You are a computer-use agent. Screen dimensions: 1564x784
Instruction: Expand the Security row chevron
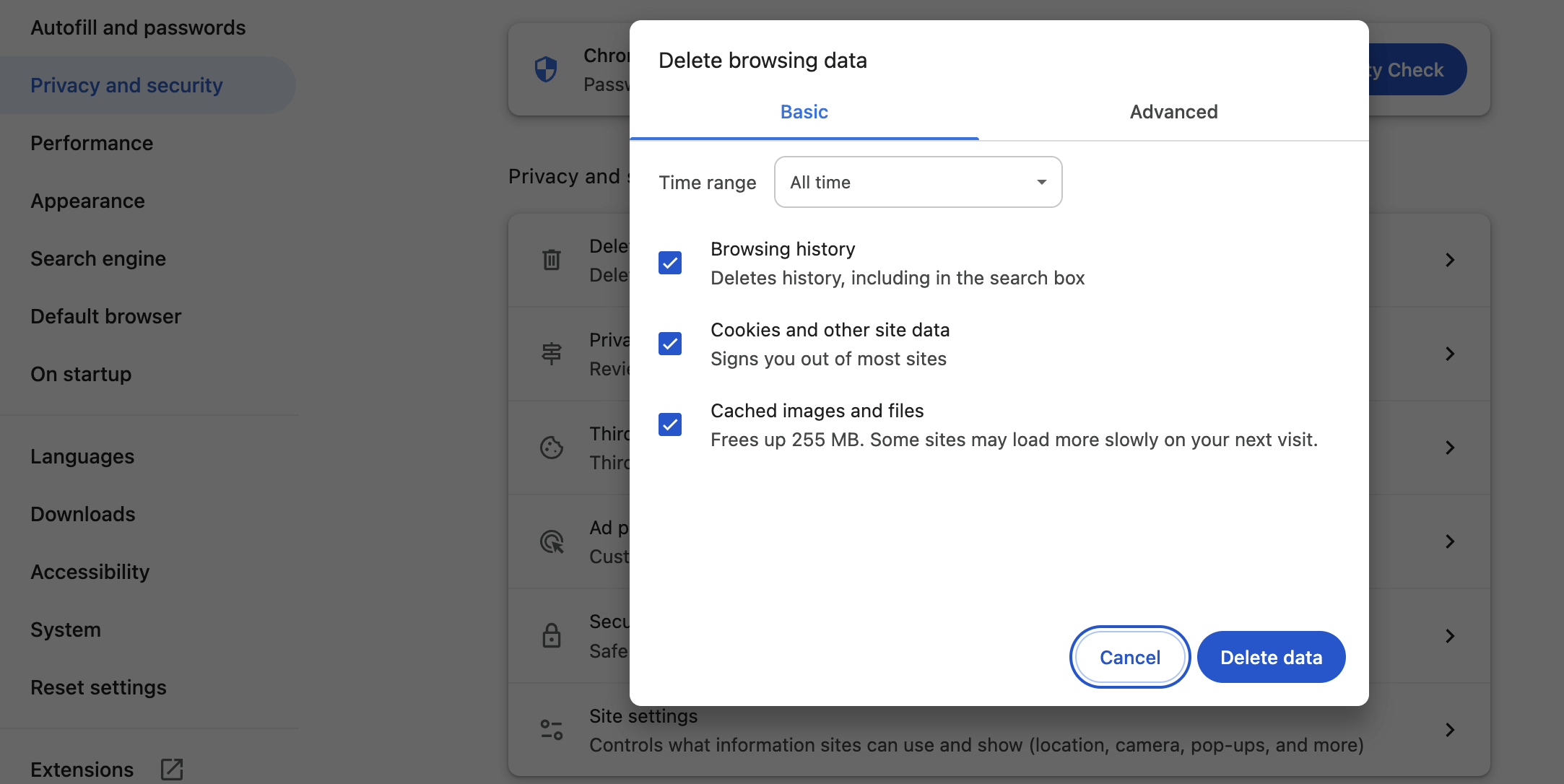coord(1450,635)
